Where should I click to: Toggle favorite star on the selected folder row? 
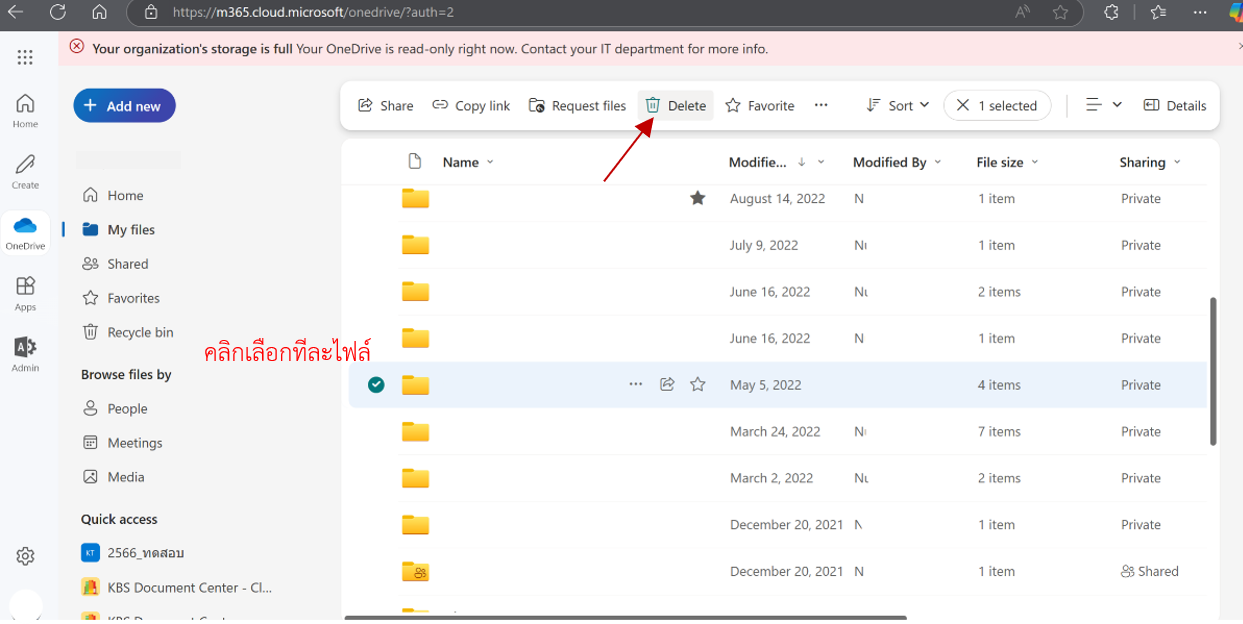coord(698,385)
